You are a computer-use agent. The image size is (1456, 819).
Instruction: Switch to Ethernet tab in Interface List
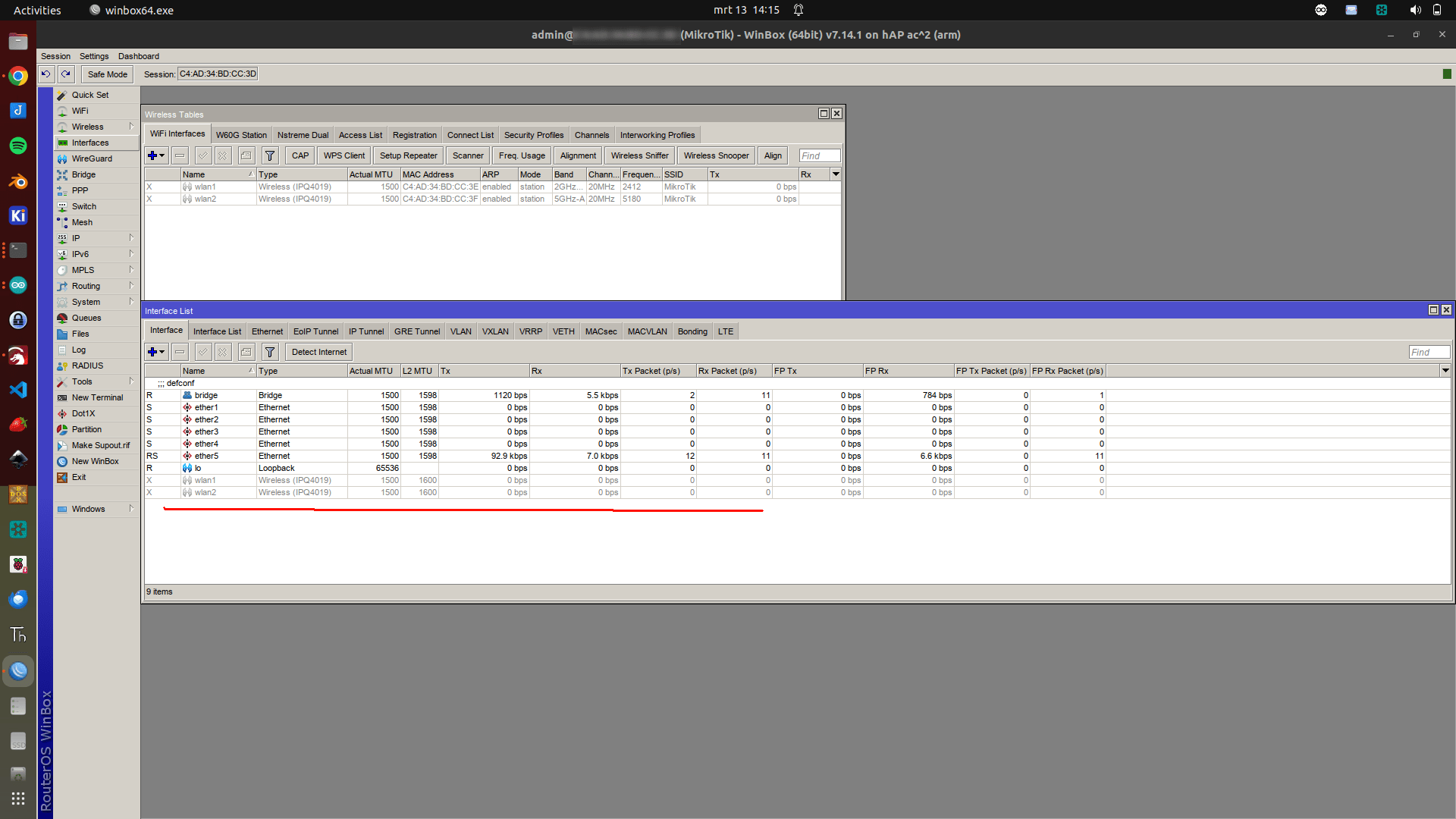pos(268,331)
